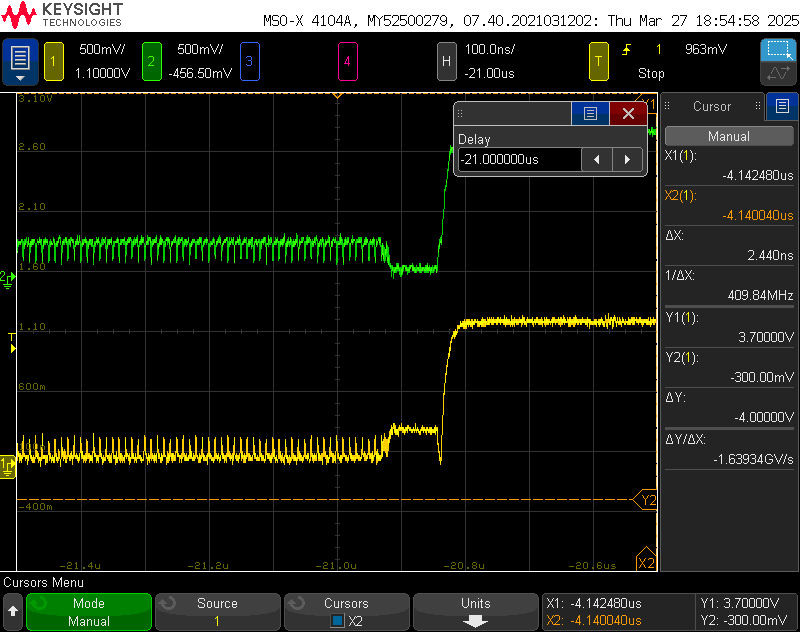Open Delay dialog menu list icon

point(590,113)
